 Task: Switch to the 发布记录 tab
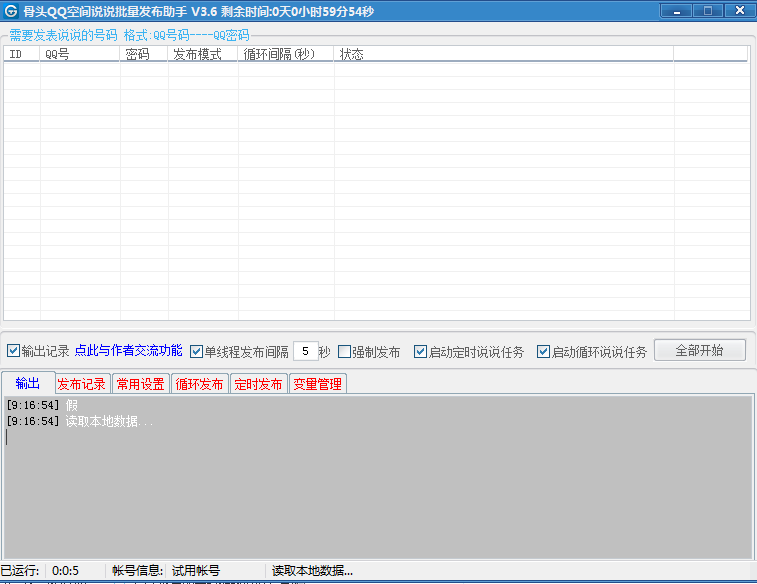[82, 384]
